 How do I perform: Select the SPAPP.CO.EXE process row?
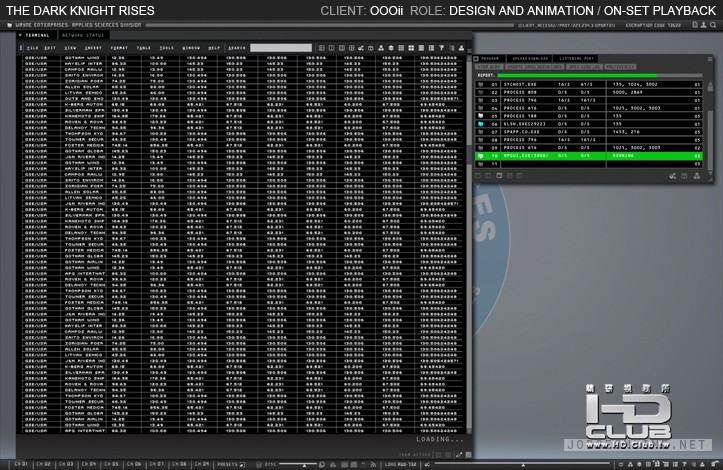(x=589, y=132)
